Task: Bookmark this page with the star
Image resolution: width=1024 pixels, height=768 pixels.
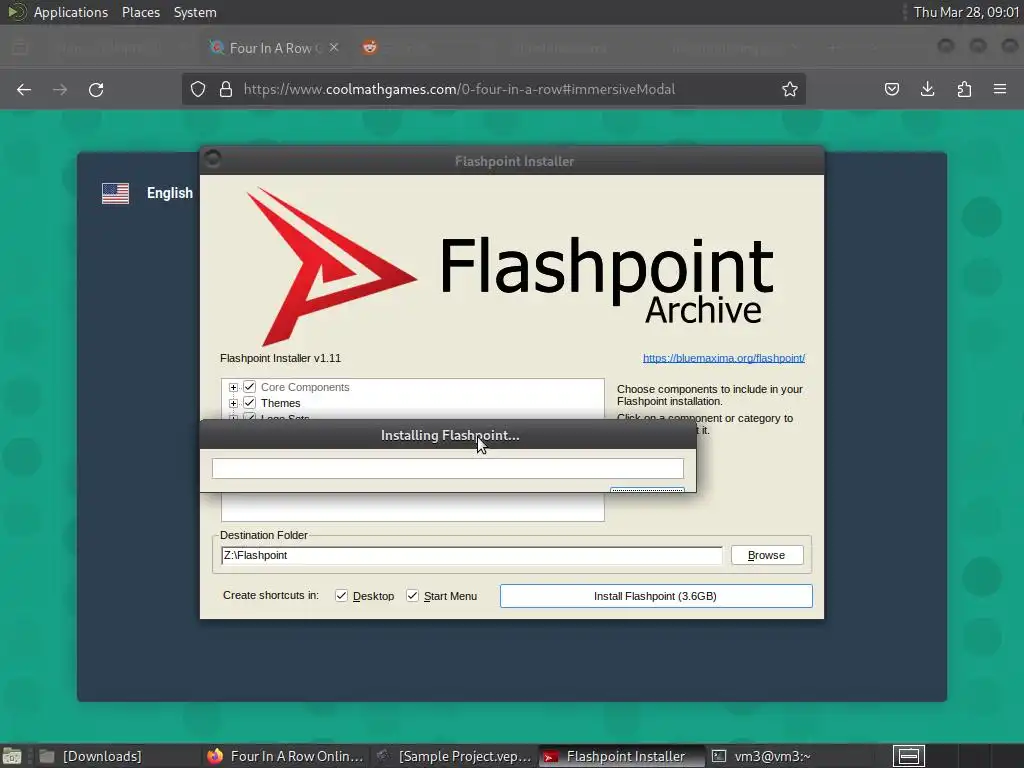Action: coord(790,89)
